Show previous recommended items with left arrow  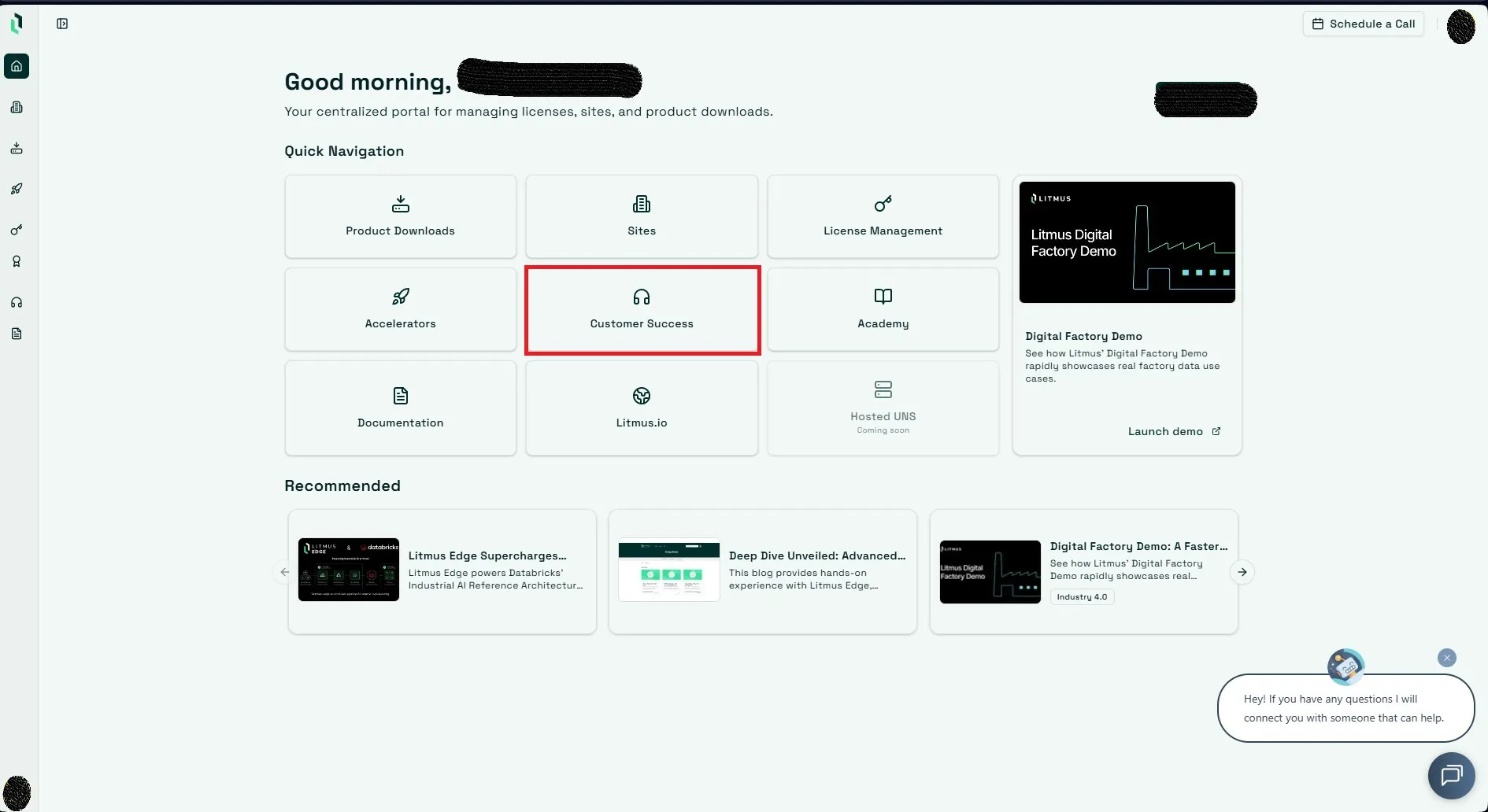[285, 572]
